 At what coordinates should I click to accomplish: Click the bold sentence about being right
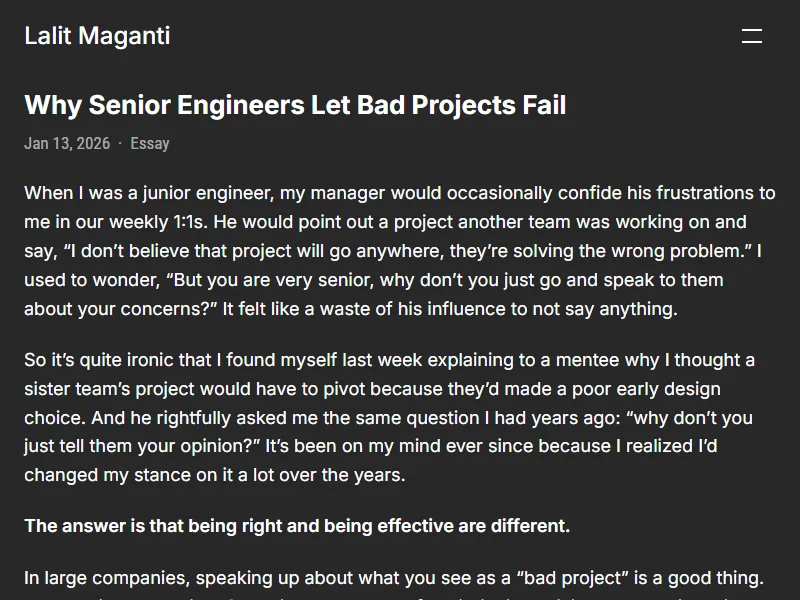click(297, 525)
